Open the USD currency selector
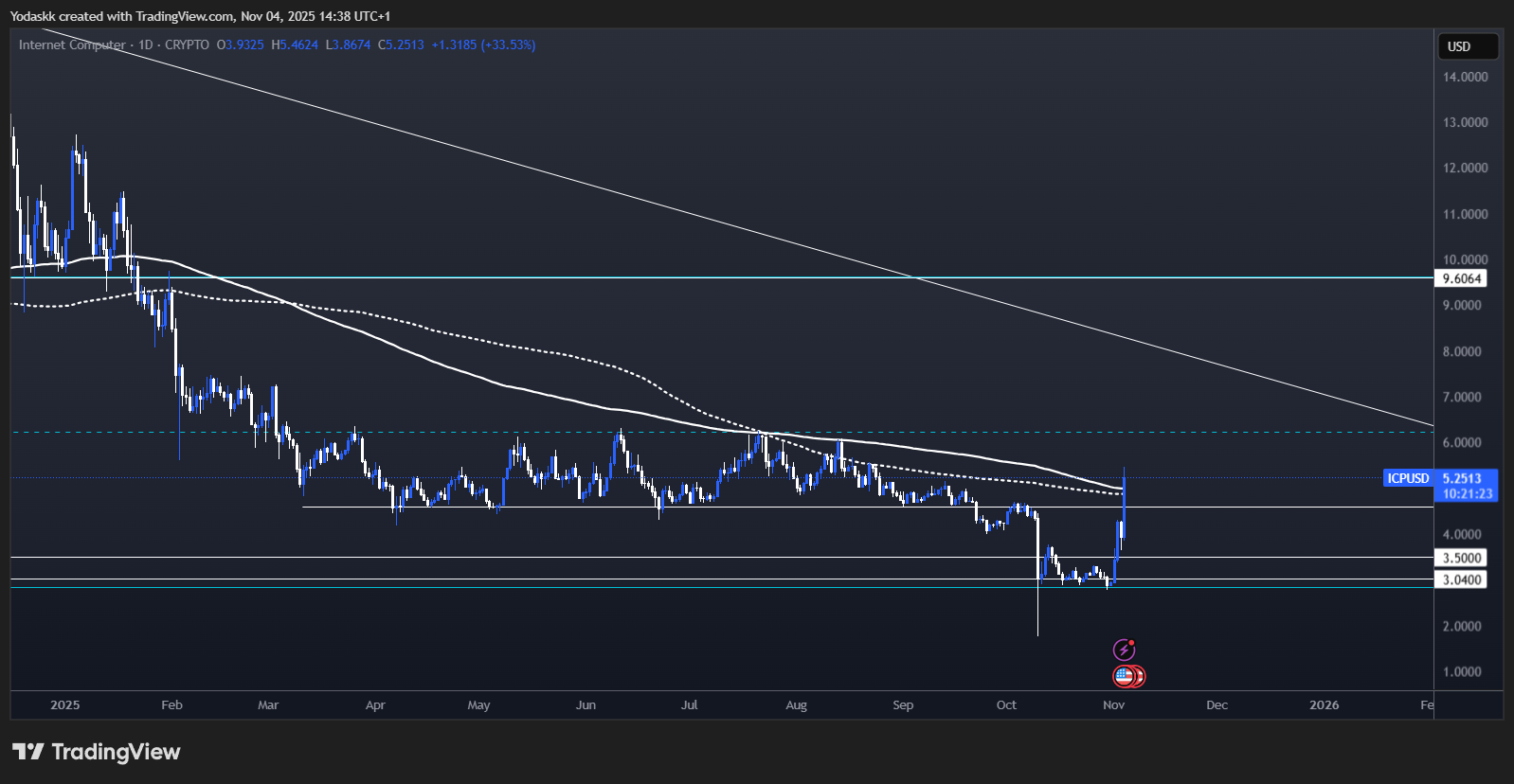This screenshot has height=784, width=1514. (x=1467, y=46)
